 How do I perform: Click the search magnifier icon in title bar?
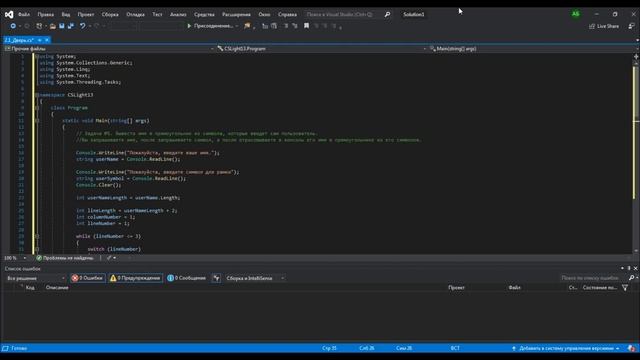click(x=387, y=14)
